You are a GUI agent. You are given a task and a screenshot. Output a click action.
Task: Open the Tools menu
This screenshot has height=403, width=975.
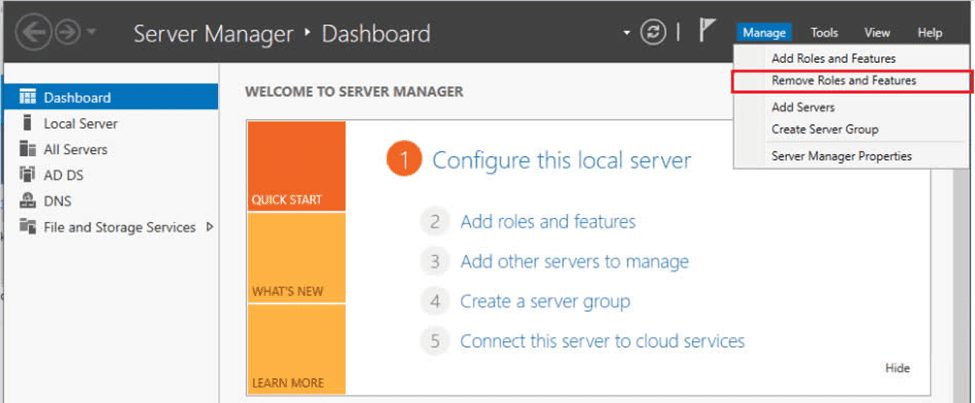824,33
